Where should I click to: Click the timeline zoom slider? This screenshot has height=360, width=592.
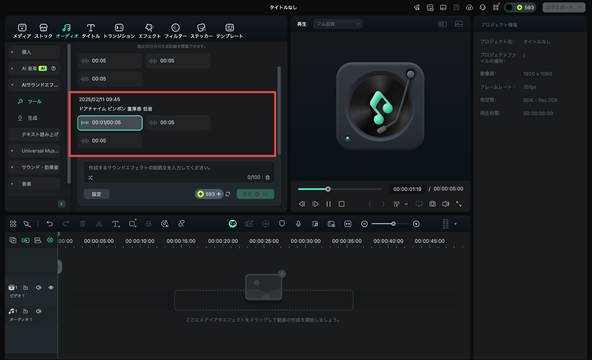click(x=389, y=224)
